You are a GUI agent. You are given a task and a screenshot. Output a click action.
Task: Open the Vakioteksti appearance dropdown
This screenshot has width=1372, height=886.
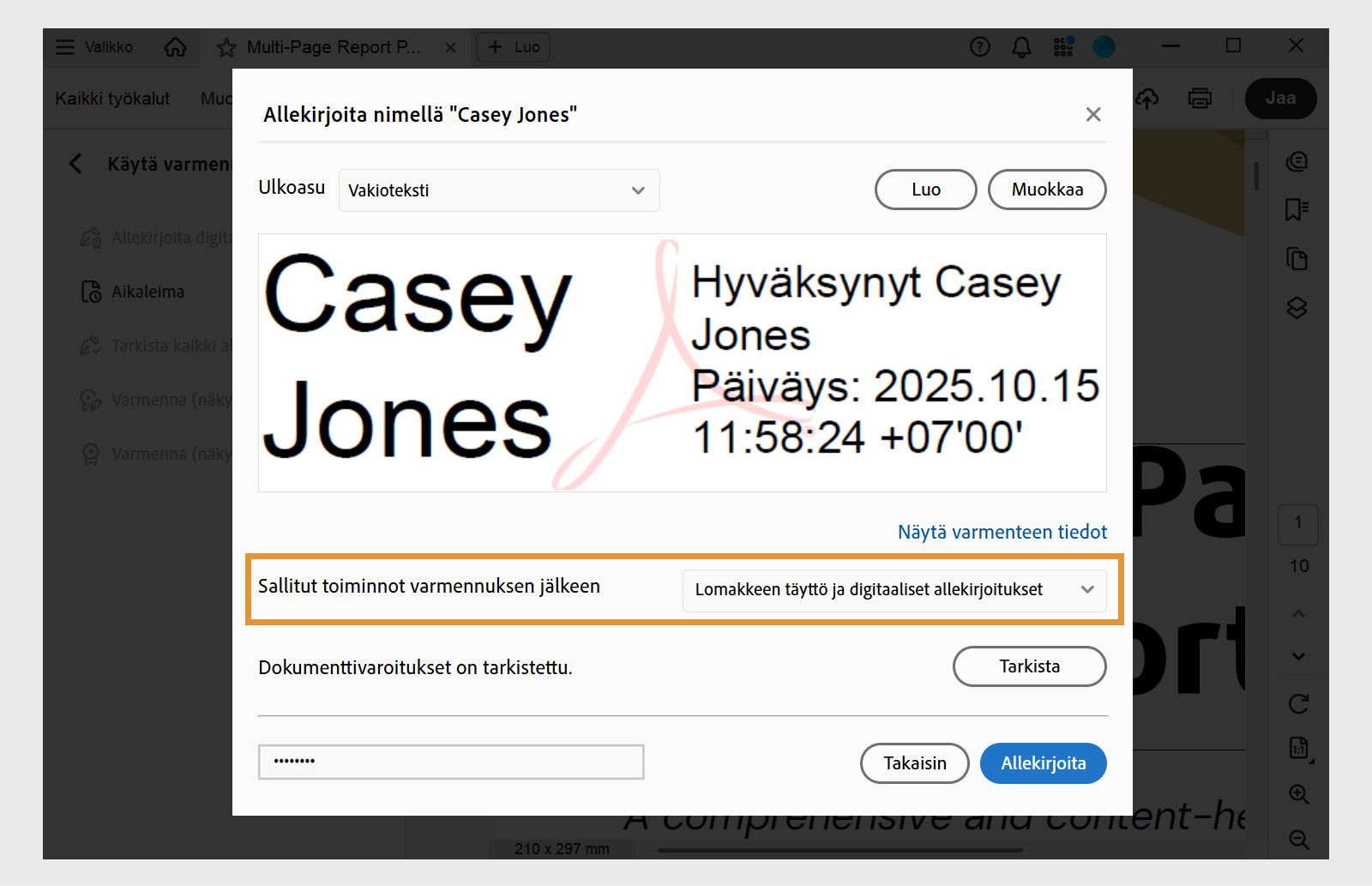(x=499, y=190)
